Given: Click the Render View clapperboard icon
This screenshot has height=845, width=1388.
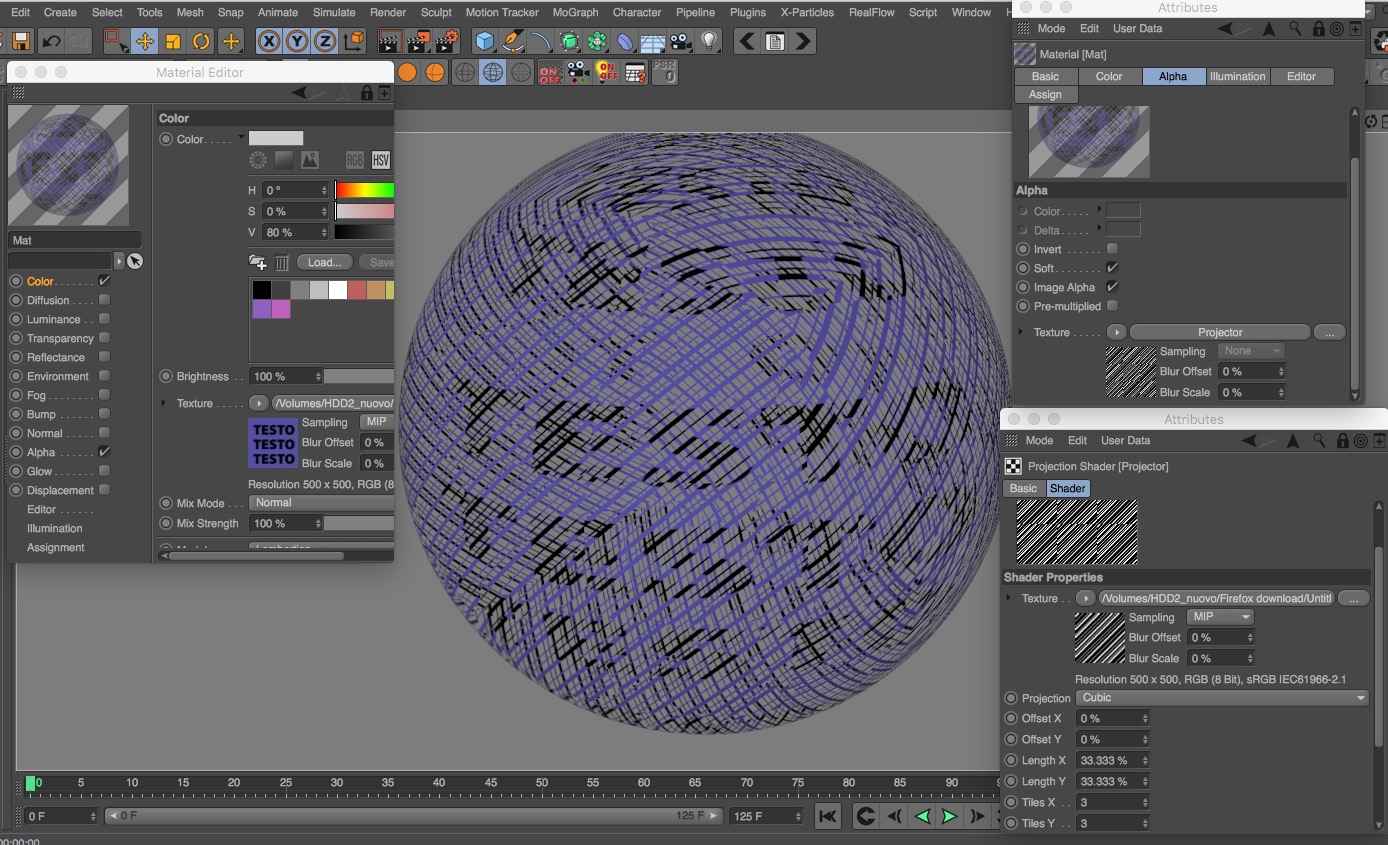Looking at the screenshot, I should pyautogui.click(x=391, y=41).
